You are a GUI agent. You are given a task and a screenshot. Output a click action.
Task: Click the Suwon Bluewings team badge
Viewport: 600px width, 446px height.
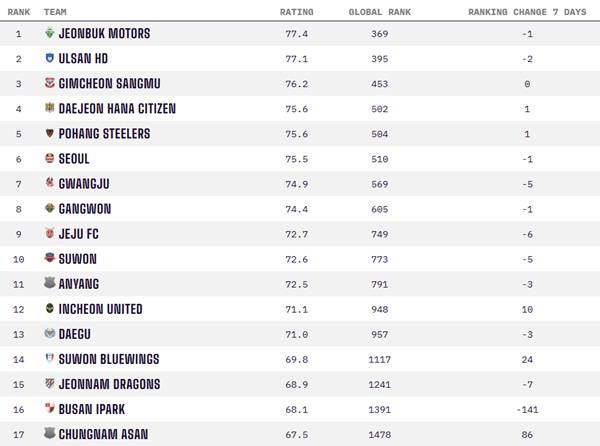point(50,359)
